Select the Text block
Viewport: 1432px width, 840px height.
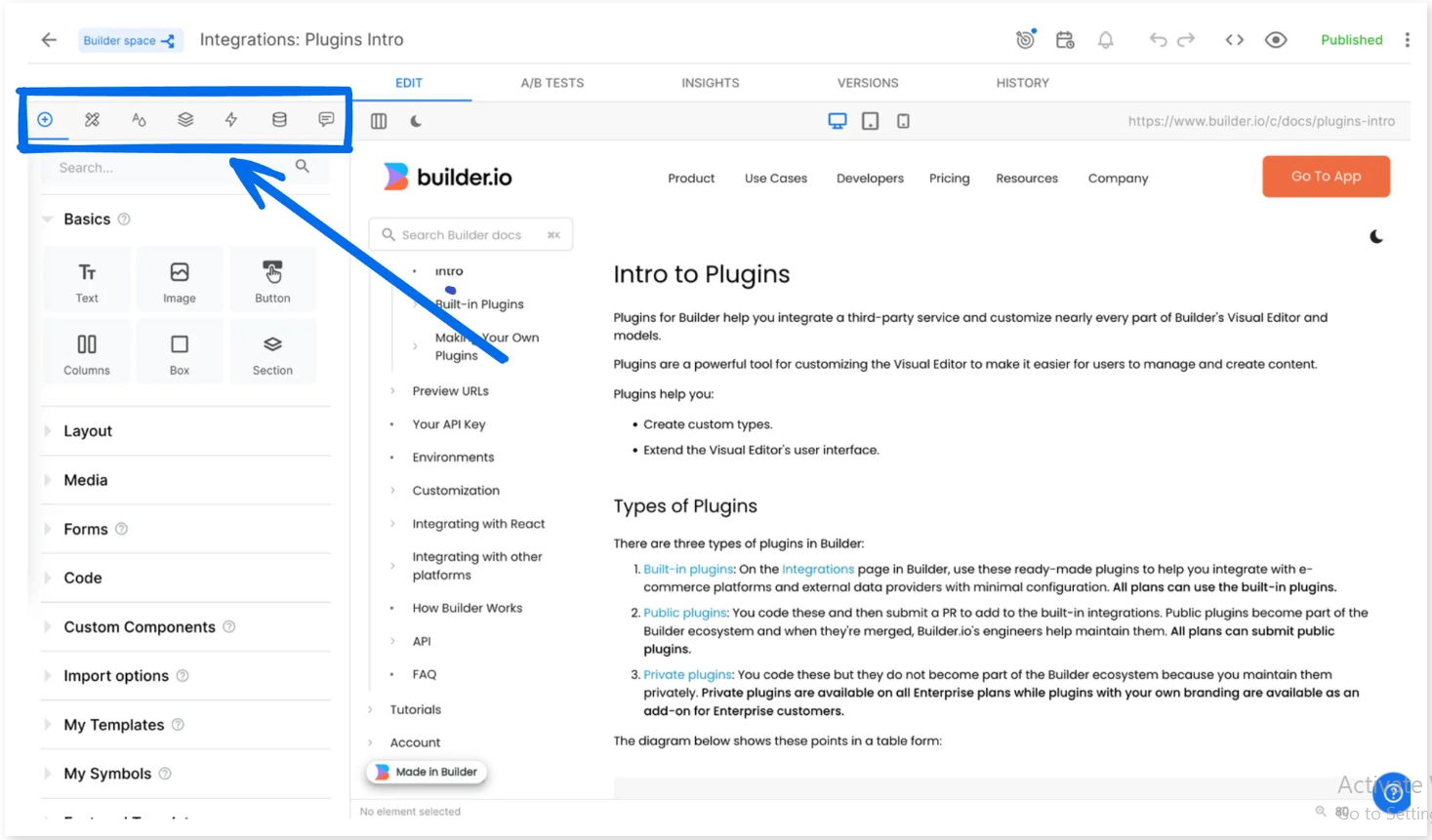pyautogui.click(x=87, y=282)
